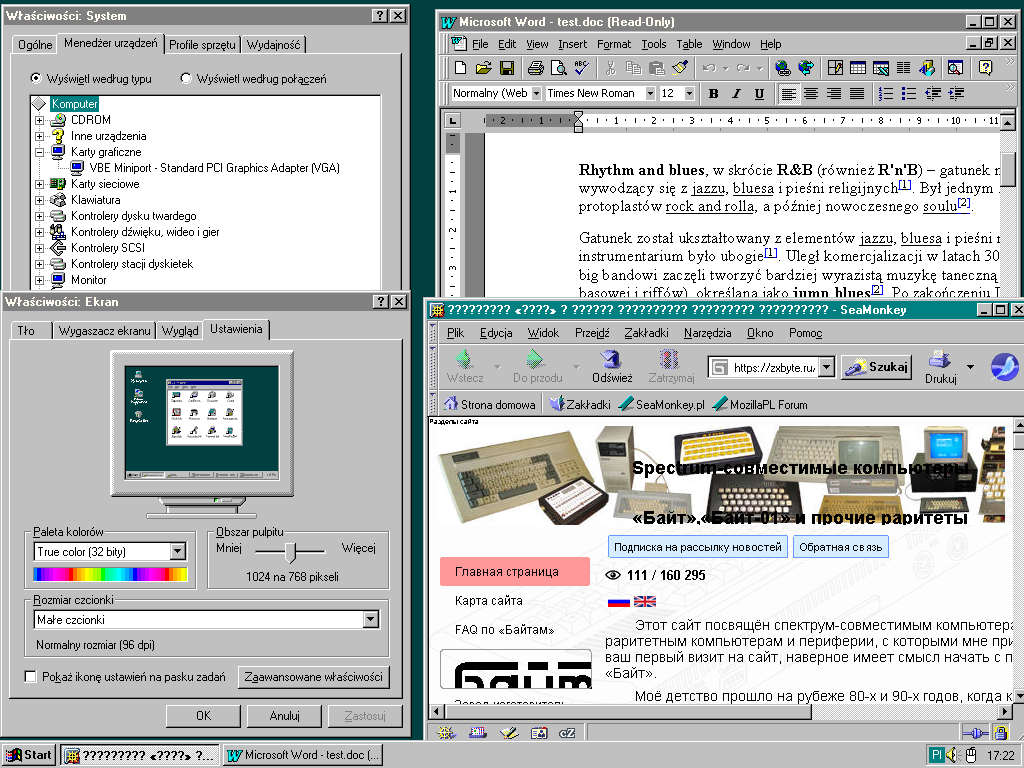Switch to Microsoft Word taskbar button
Viewport: 1024px width, 768px height.
302,755
